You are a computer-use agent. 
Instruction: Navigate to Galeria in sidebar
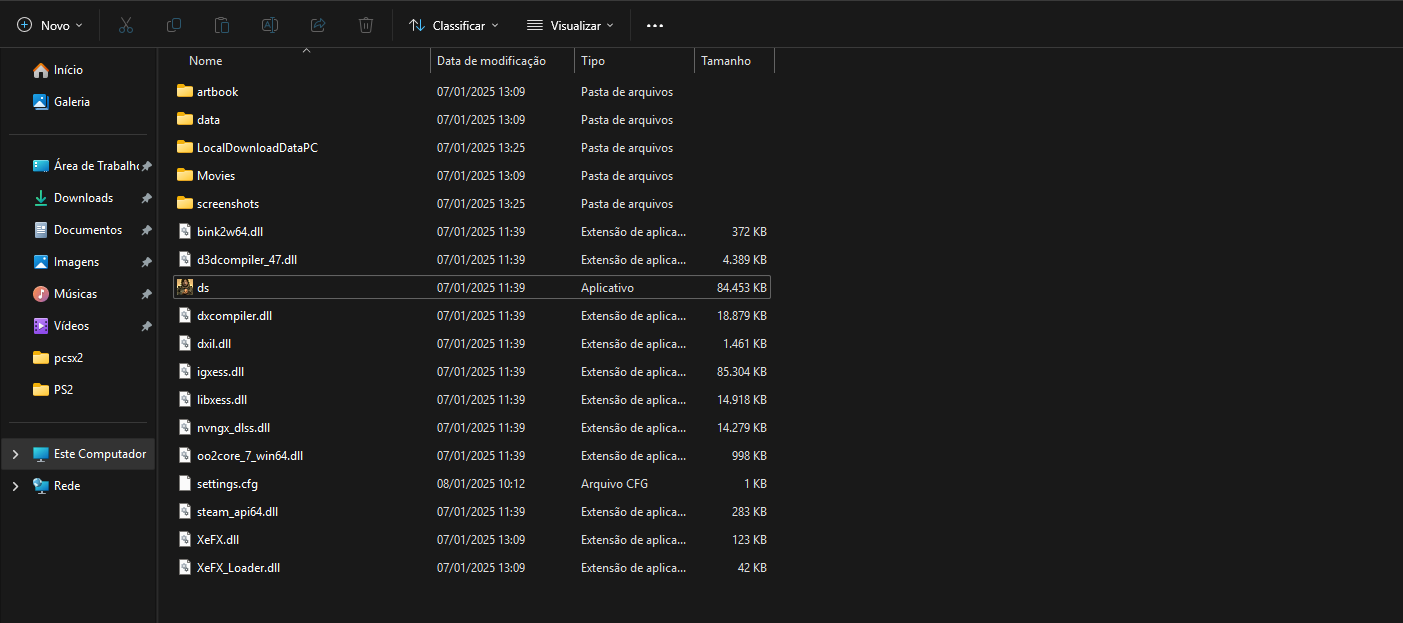pos(71,102)
